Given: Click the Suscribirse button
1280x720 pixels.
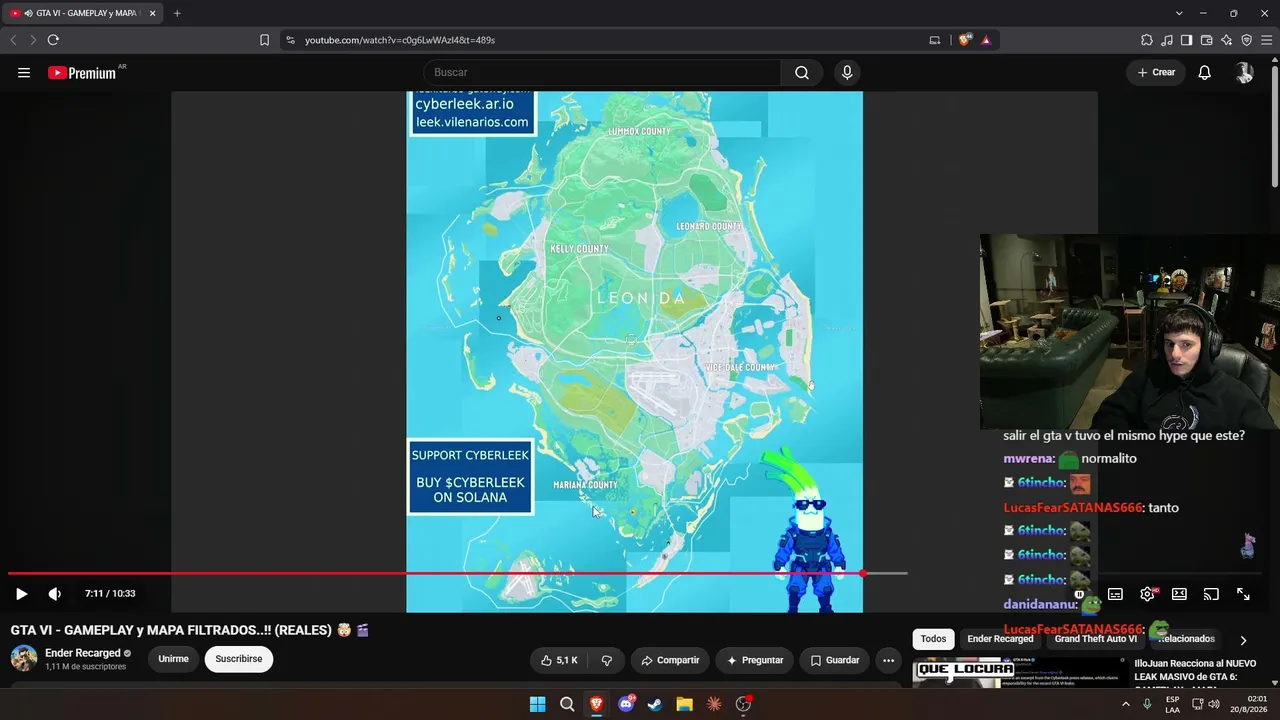Looking at the screenshot, I should click(239, 659).
